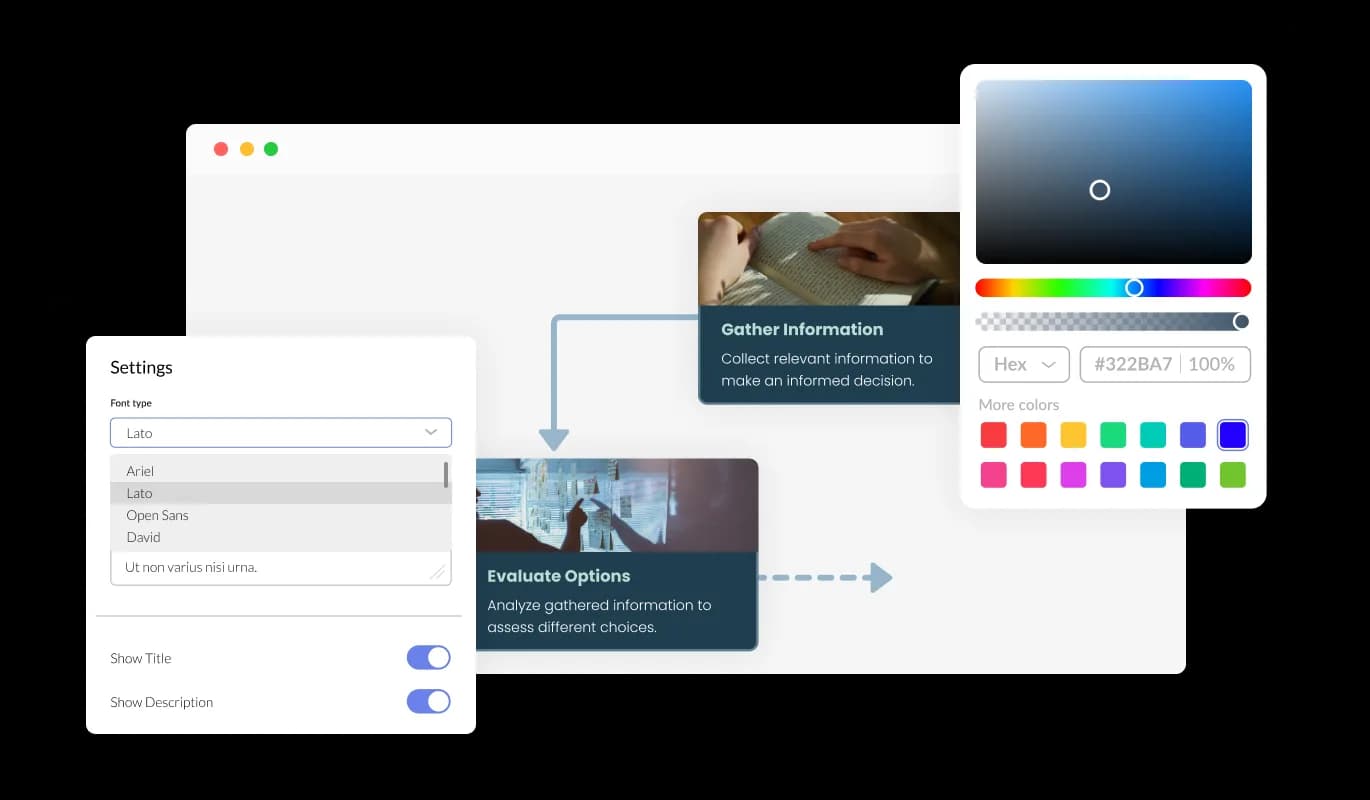Click the hue rainbow slider handle
This screenshot has width=1370, height=800.
(1134, 288)
